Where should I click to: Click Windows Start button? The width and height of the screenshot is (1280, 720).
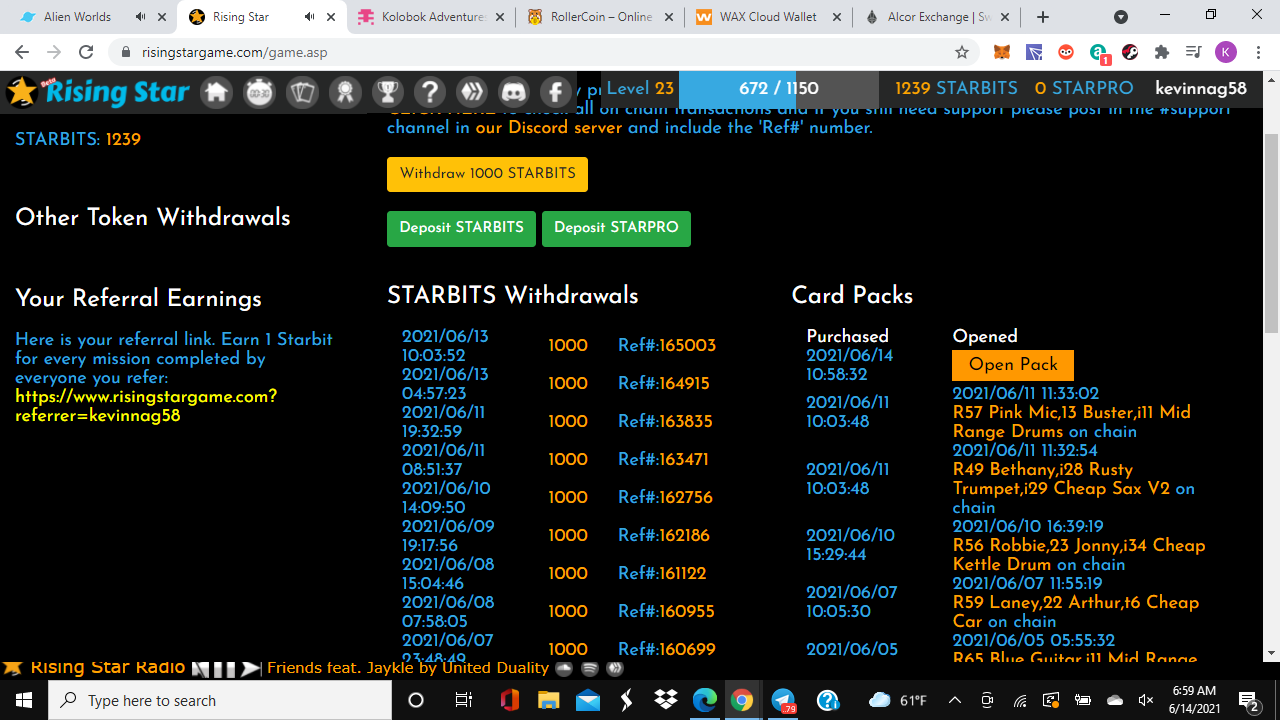tap(24, 700)
